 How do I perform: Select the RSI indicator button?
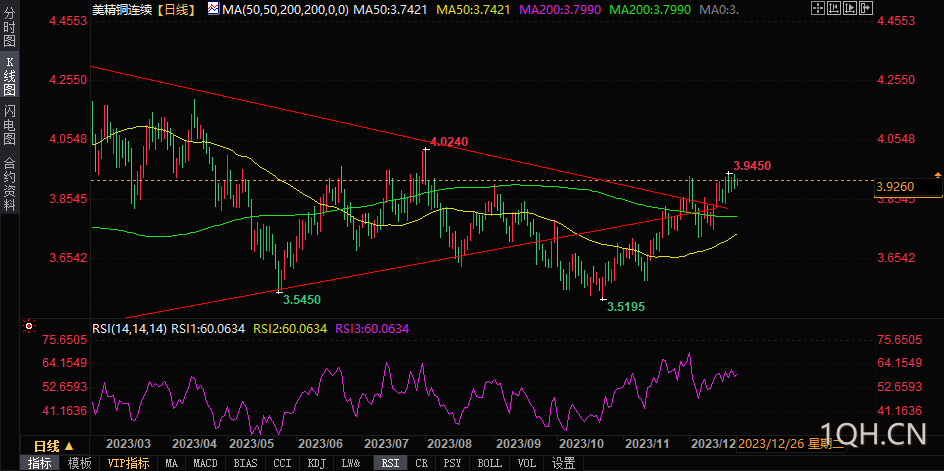click(x=390, y=463)
